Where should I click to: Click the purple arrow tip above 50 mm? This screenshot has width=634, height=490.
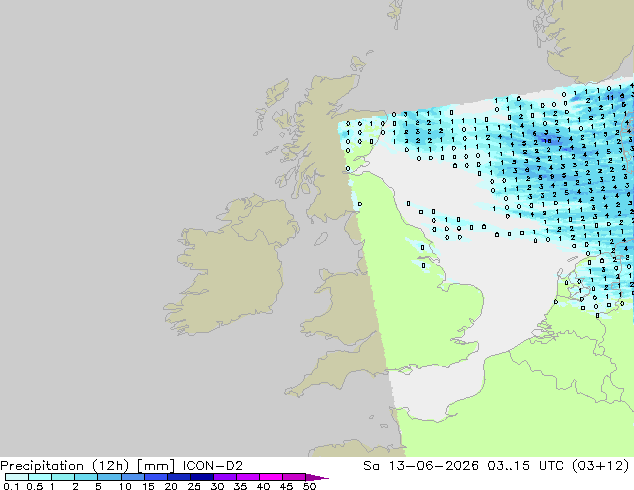click(x=317, y=477)
